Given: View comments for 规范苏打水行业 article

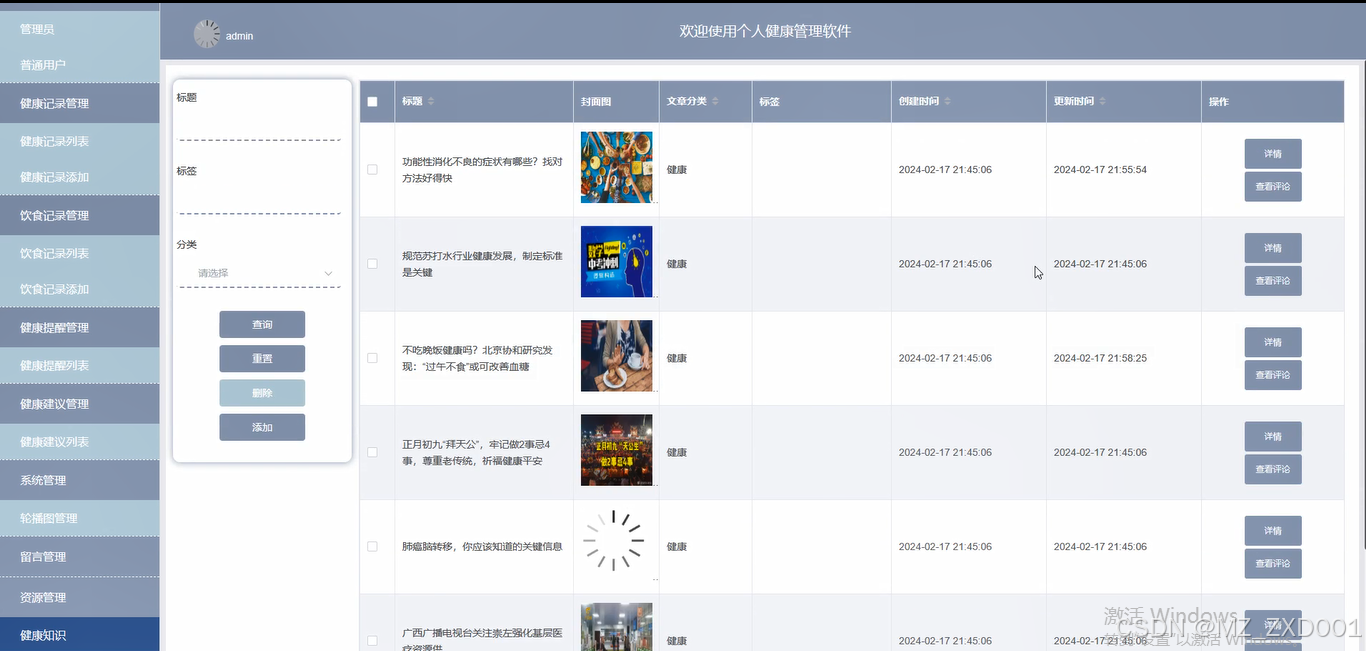Looking at the screenshot, I should pyautogui.click(x=1273, y=281).
